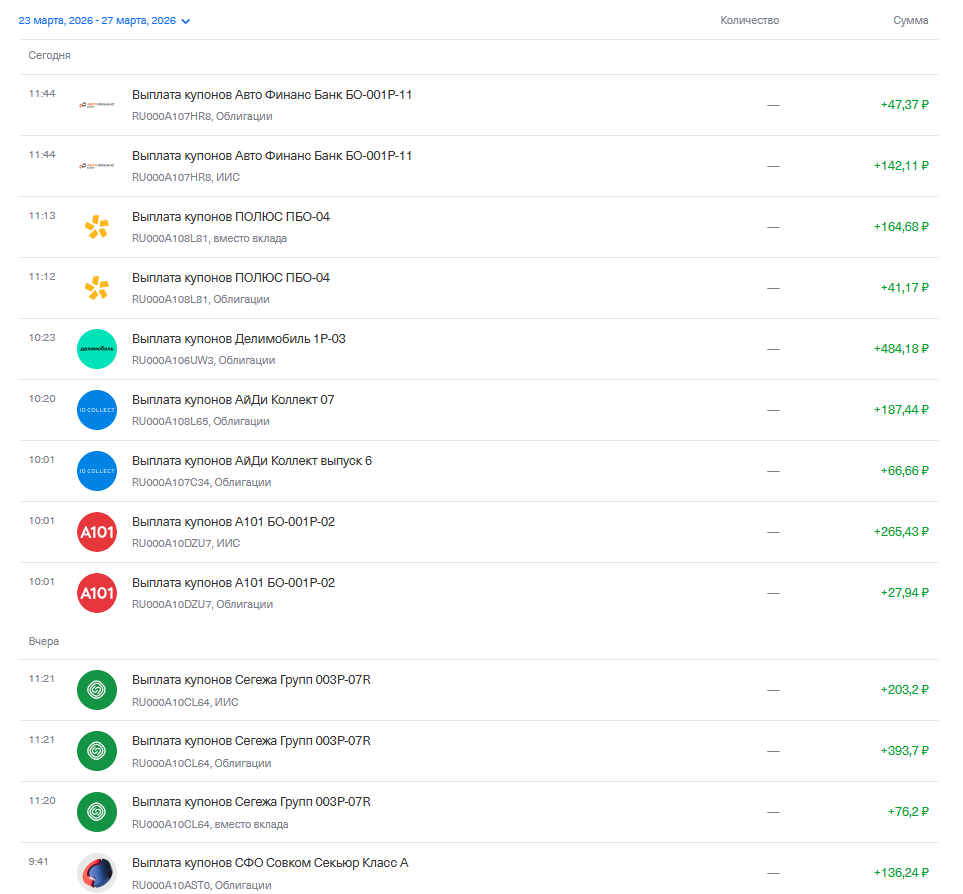963x894 pixels.
Task: Select the amount '+203,2 ₽'
Action: pyautogui.click(x=904, y=690)
